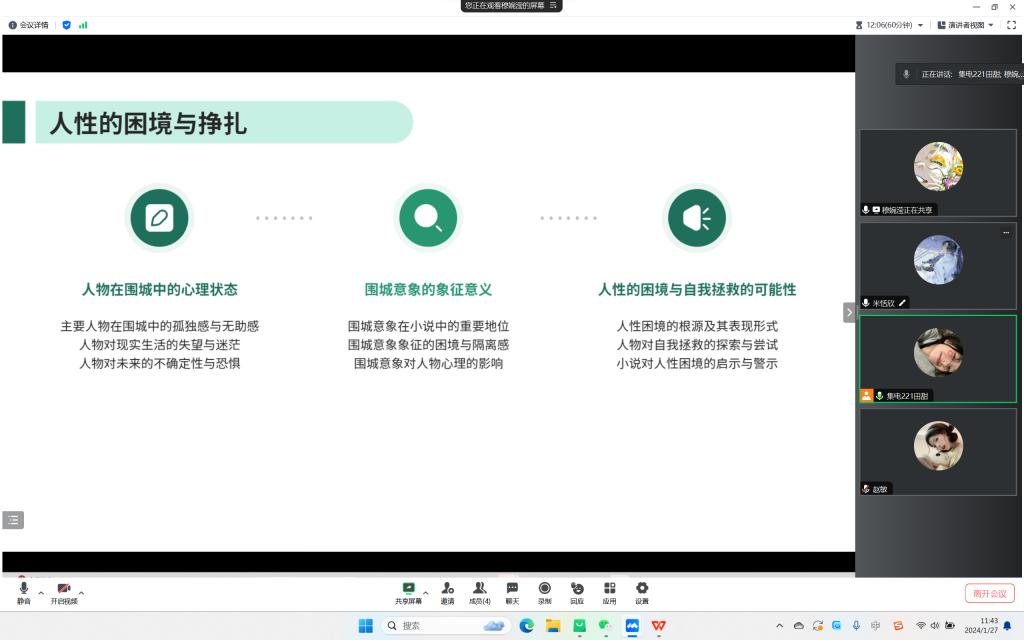
Task: Toggle full screen mode icon at top right
Action: click(1011, 25)
